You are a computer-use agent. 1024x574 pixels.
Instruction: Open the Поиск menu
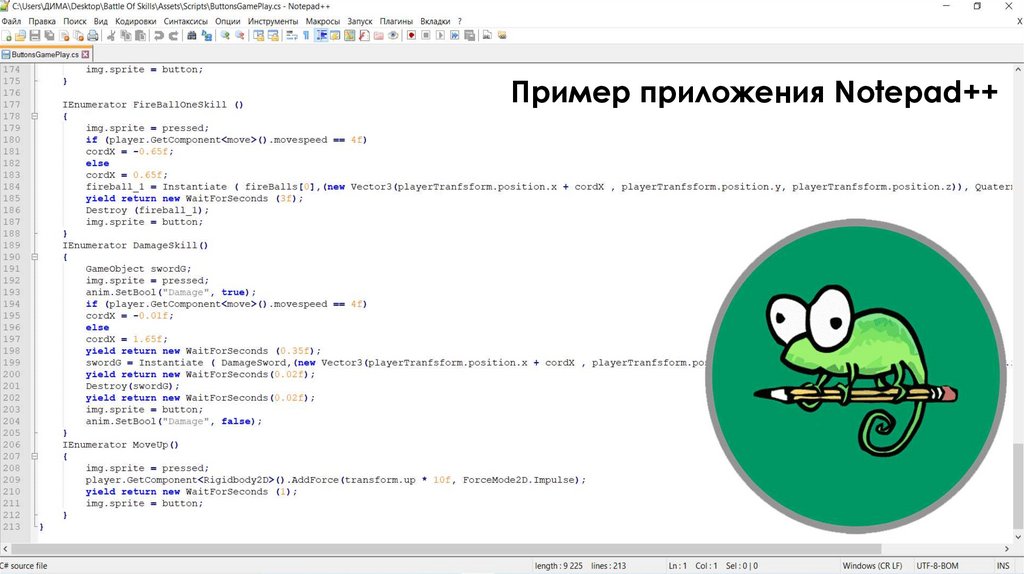tap(74, 21)
